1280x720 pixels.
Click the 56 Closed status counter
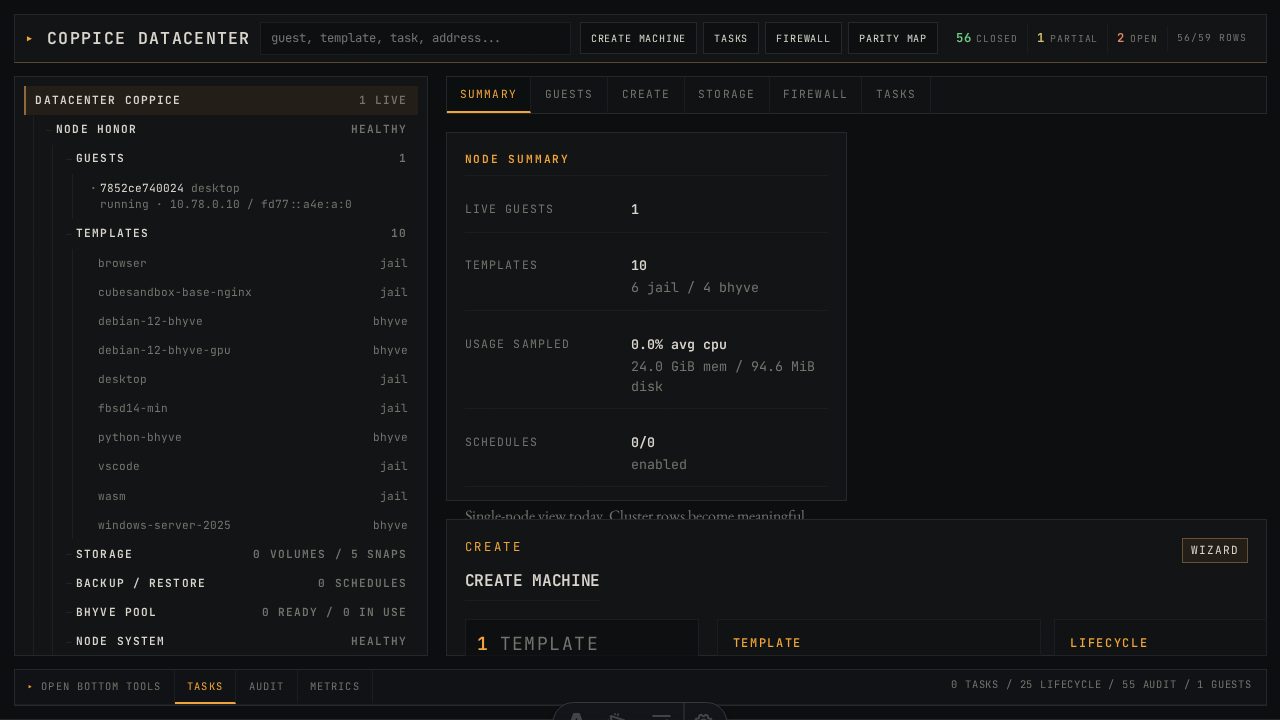pos(986,38)
